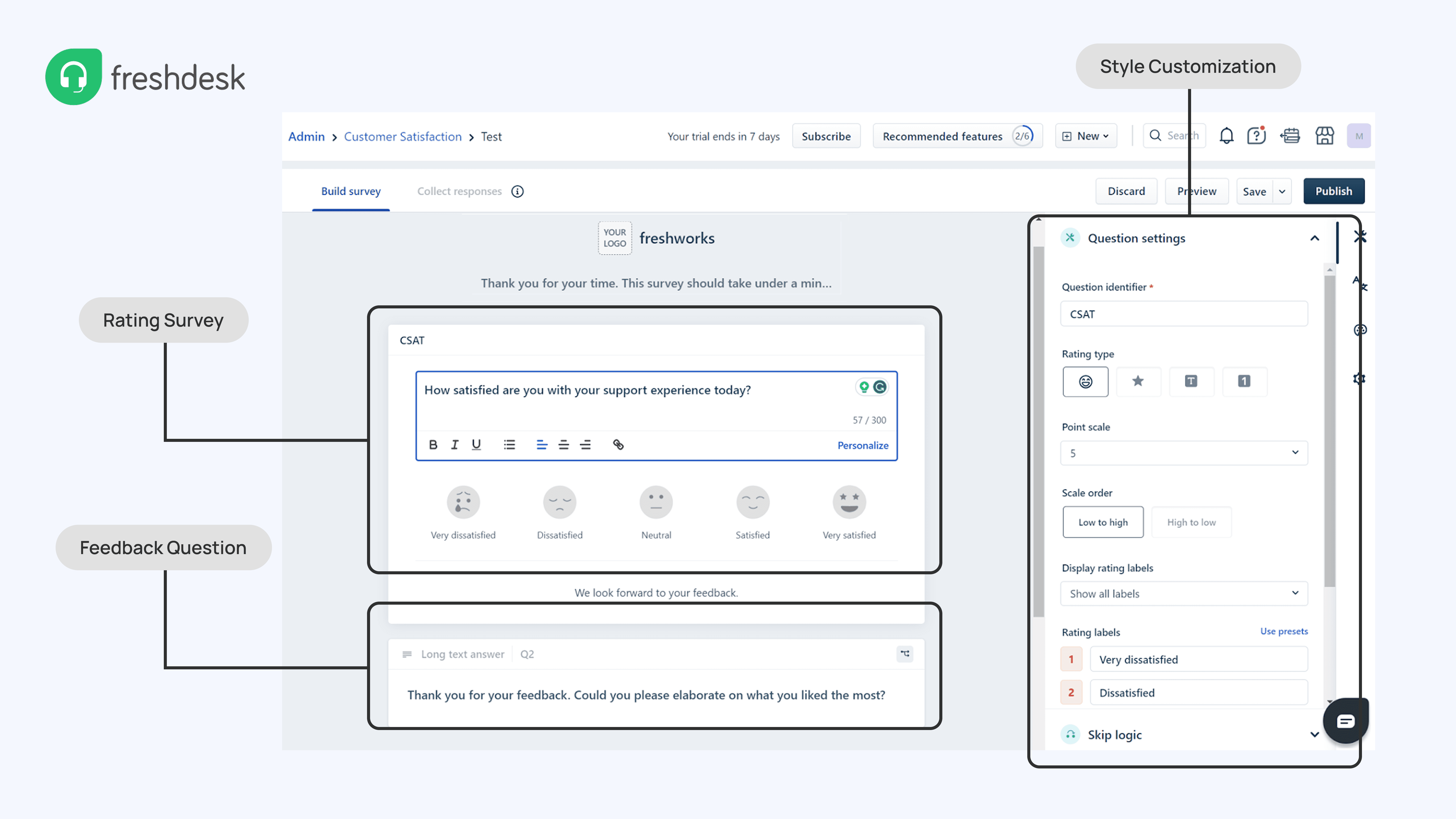The image size is (1456, 819).
Task: Switch to Collect responses tab
Action: coord(459,192)
